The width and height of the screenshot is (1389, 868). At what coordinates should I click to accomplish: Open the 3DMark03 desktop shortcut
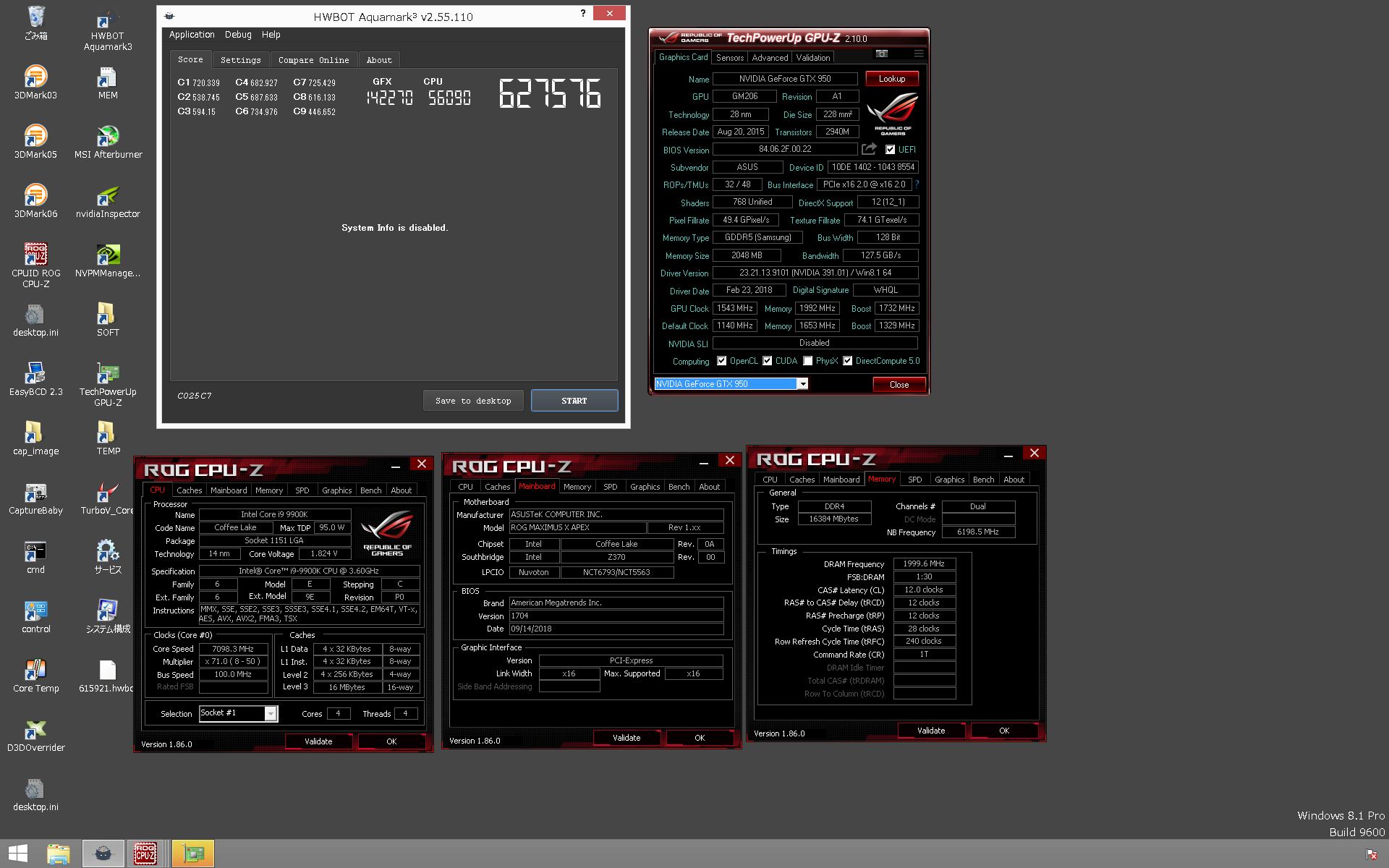[35, 82]
